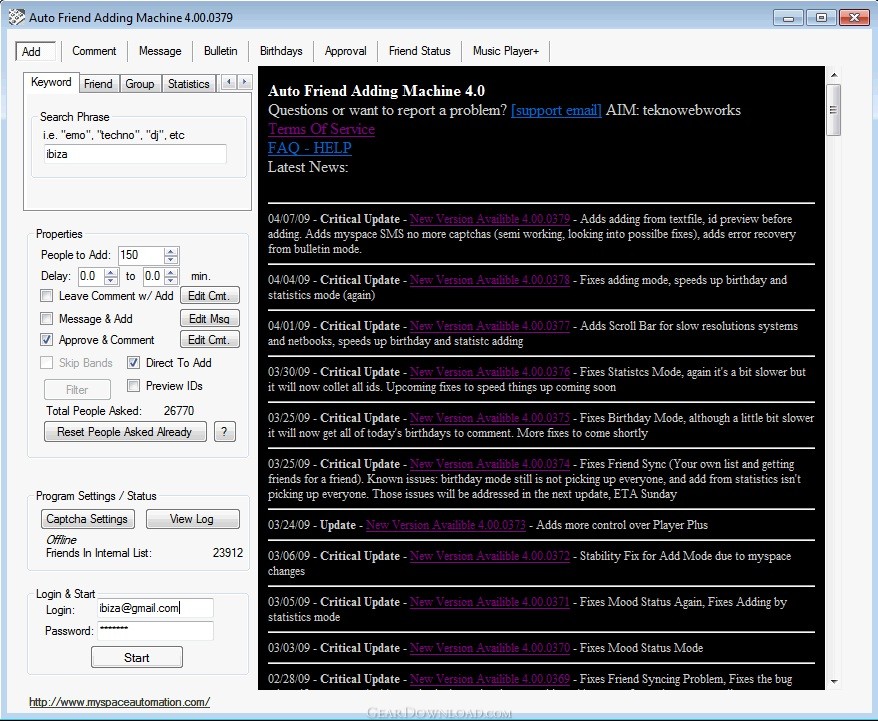Open New Version Availible 4.00.0375 link
The height and width of the screenshot is (721, 878).
(x=490, y=418)
